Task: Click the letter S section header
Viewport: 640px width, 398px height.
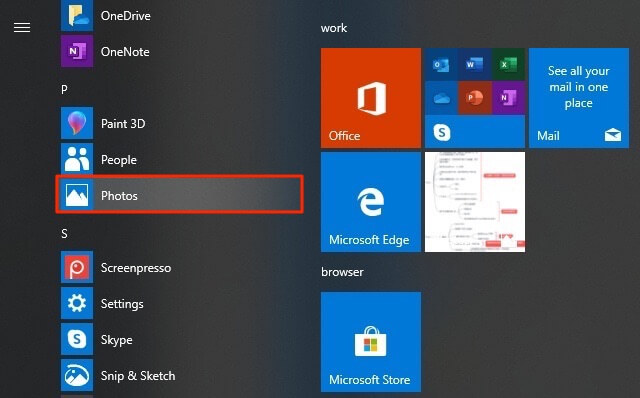Action: click(x=64, y=233)
